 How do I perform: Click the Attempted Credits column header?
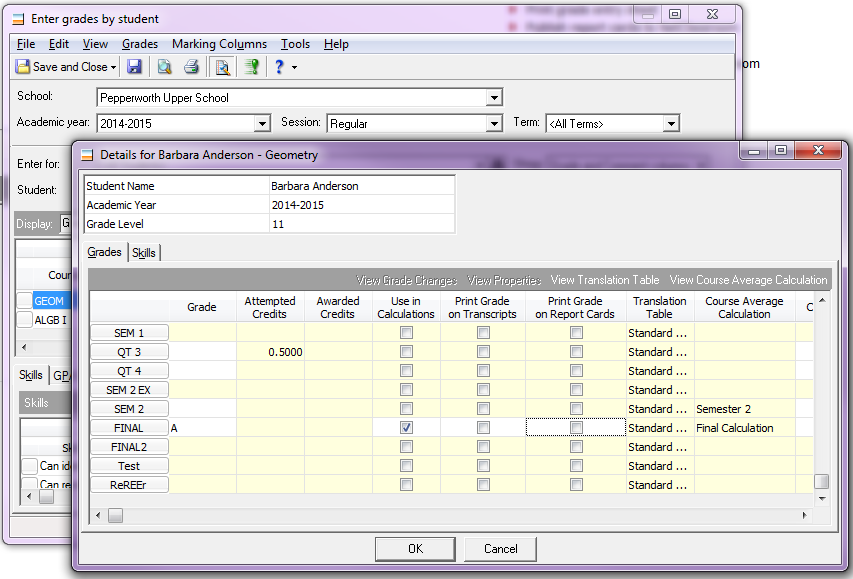coord(270,307)
